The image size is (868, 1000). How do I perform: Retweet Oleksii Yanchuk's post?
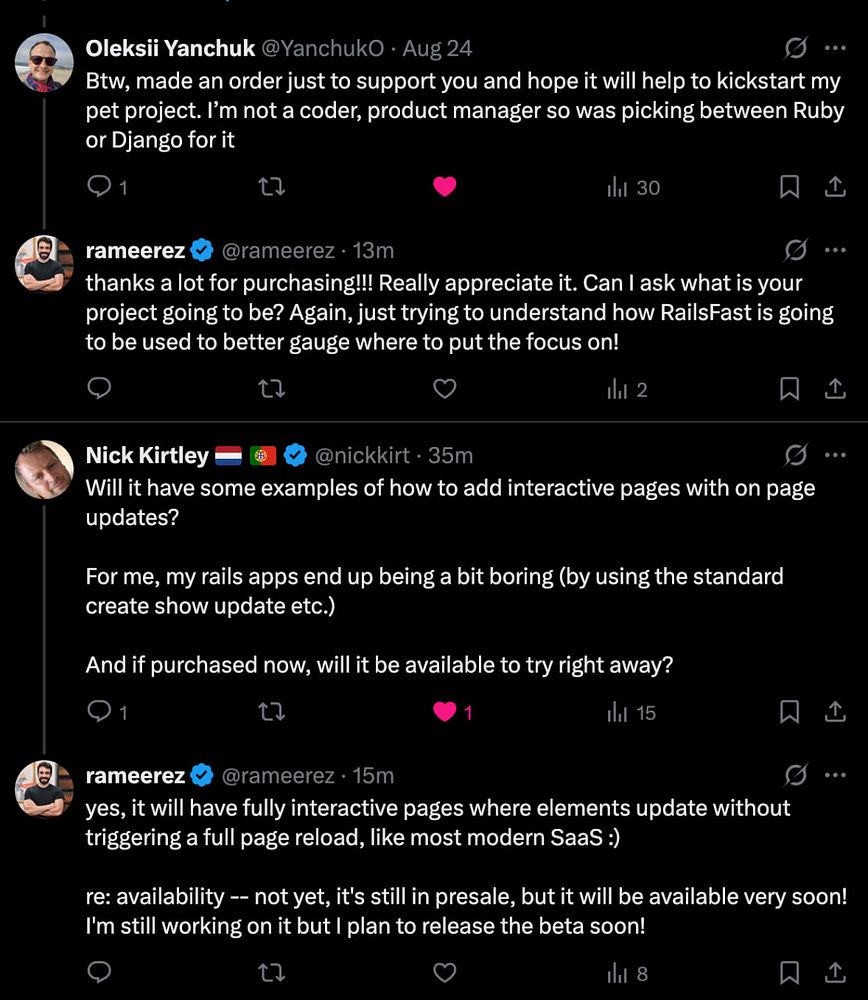(271, 187)
